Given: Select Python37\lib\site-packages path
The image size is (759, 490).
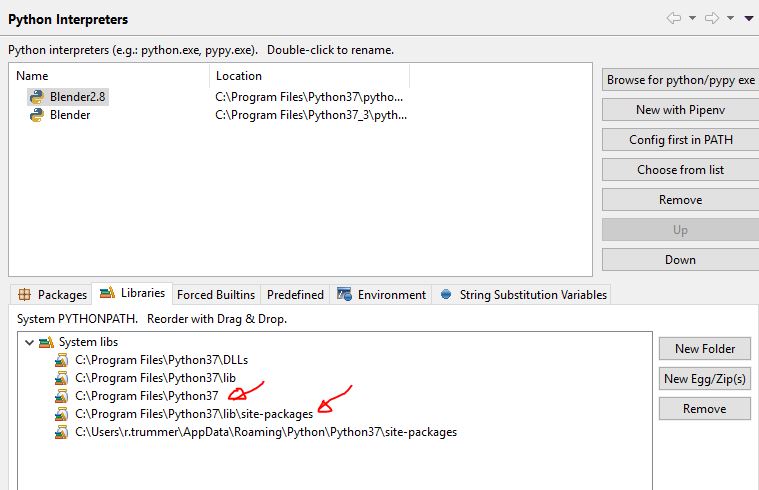Looking at the screenshot, I should point(194,414).
